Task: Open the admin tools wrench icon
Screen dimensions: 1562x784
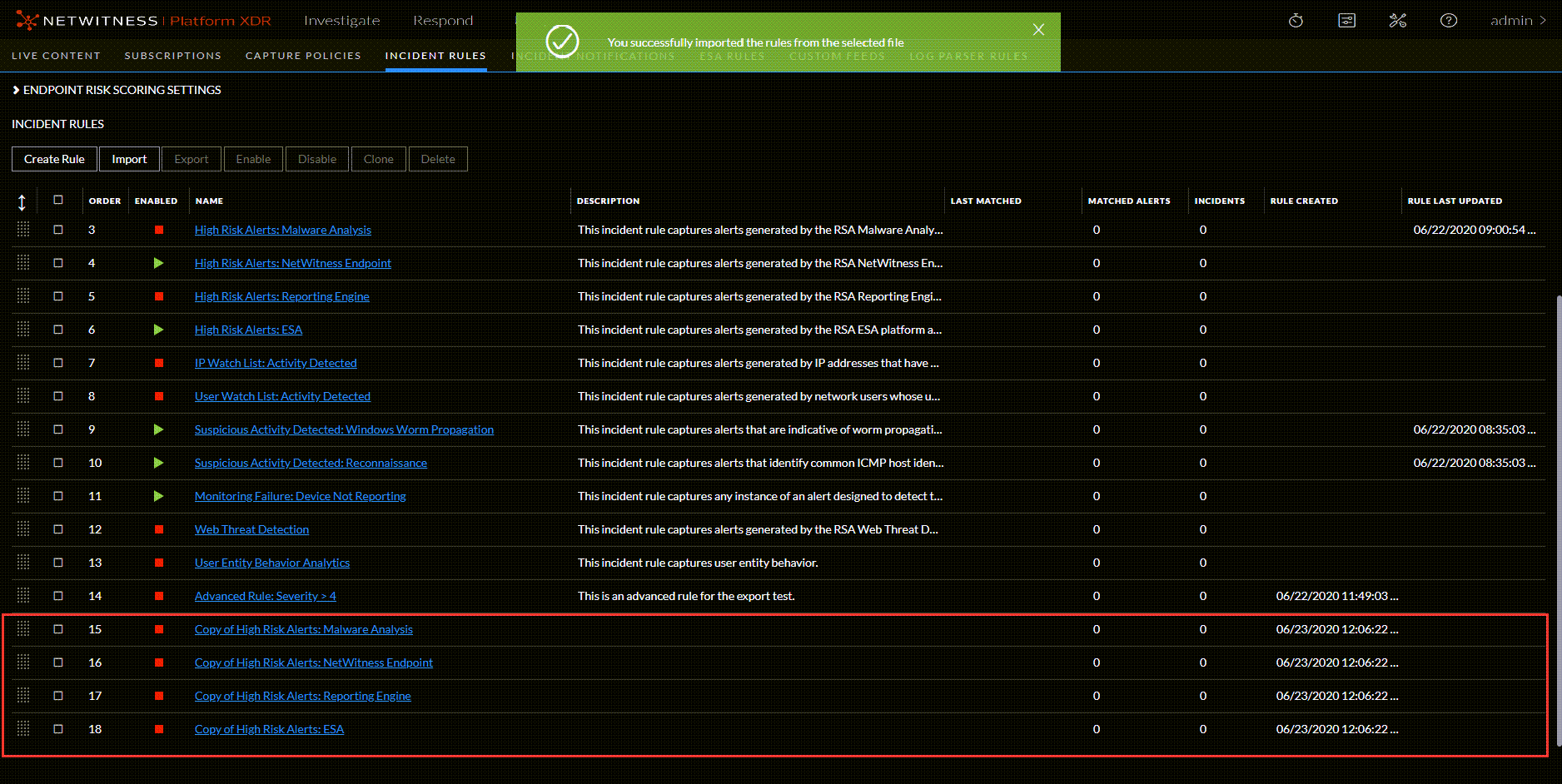Action: (x=1397, y=20)
